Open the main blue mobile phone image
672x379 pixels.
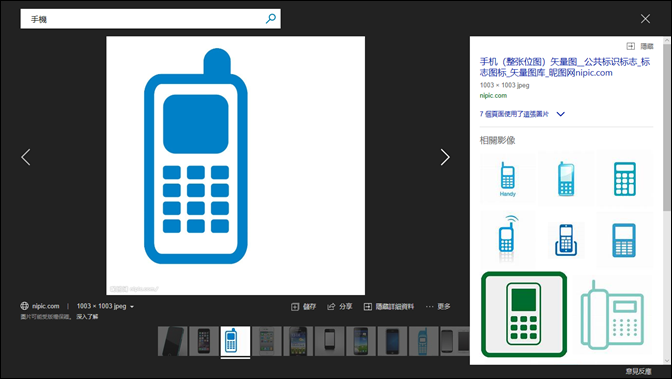(x=236, y=165)
